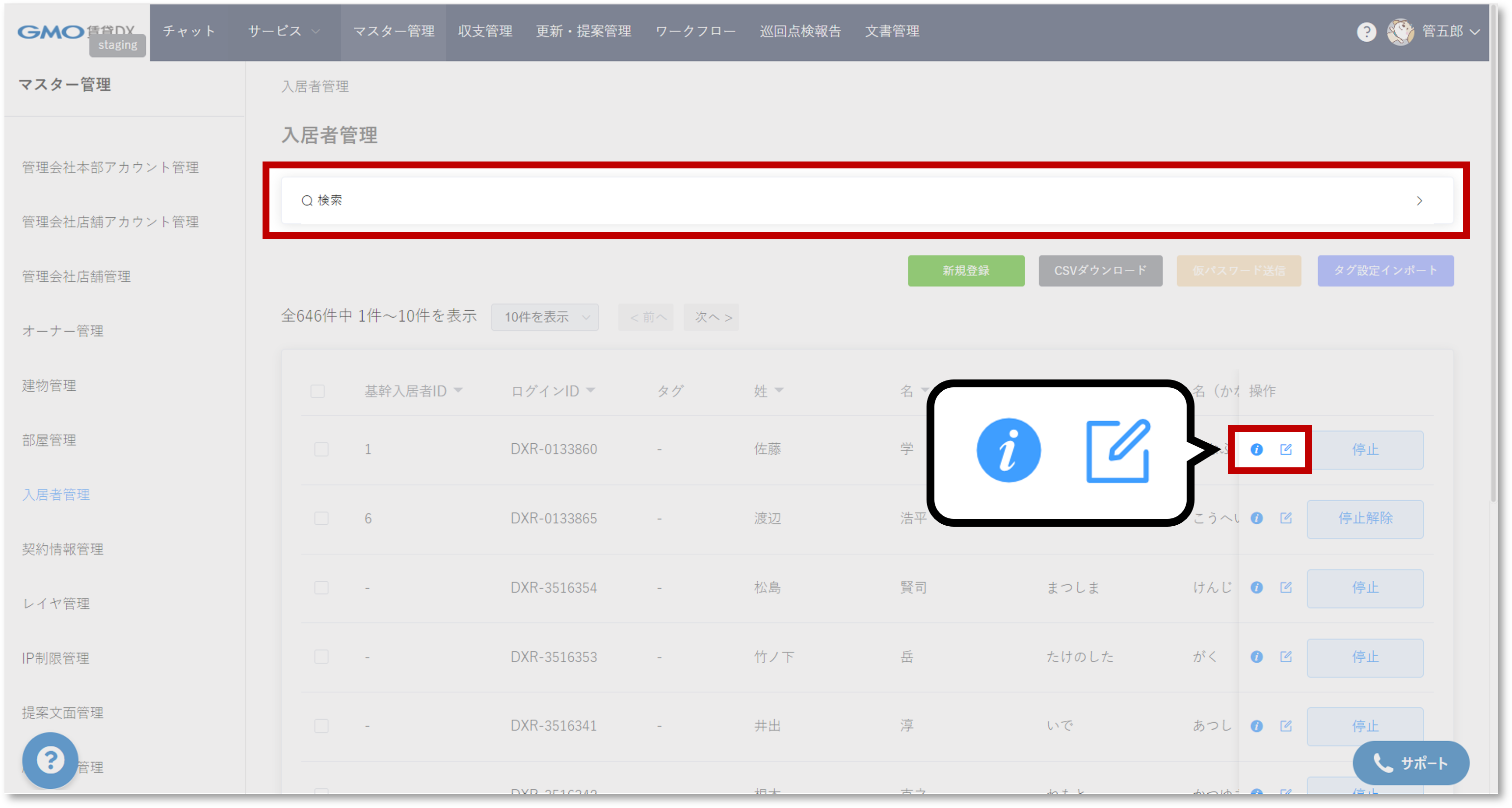Image resolution: width=1512 pixels, height=808 pixels.
Task: Open 部屋管理 in sidebar
Action: [49, 440]
